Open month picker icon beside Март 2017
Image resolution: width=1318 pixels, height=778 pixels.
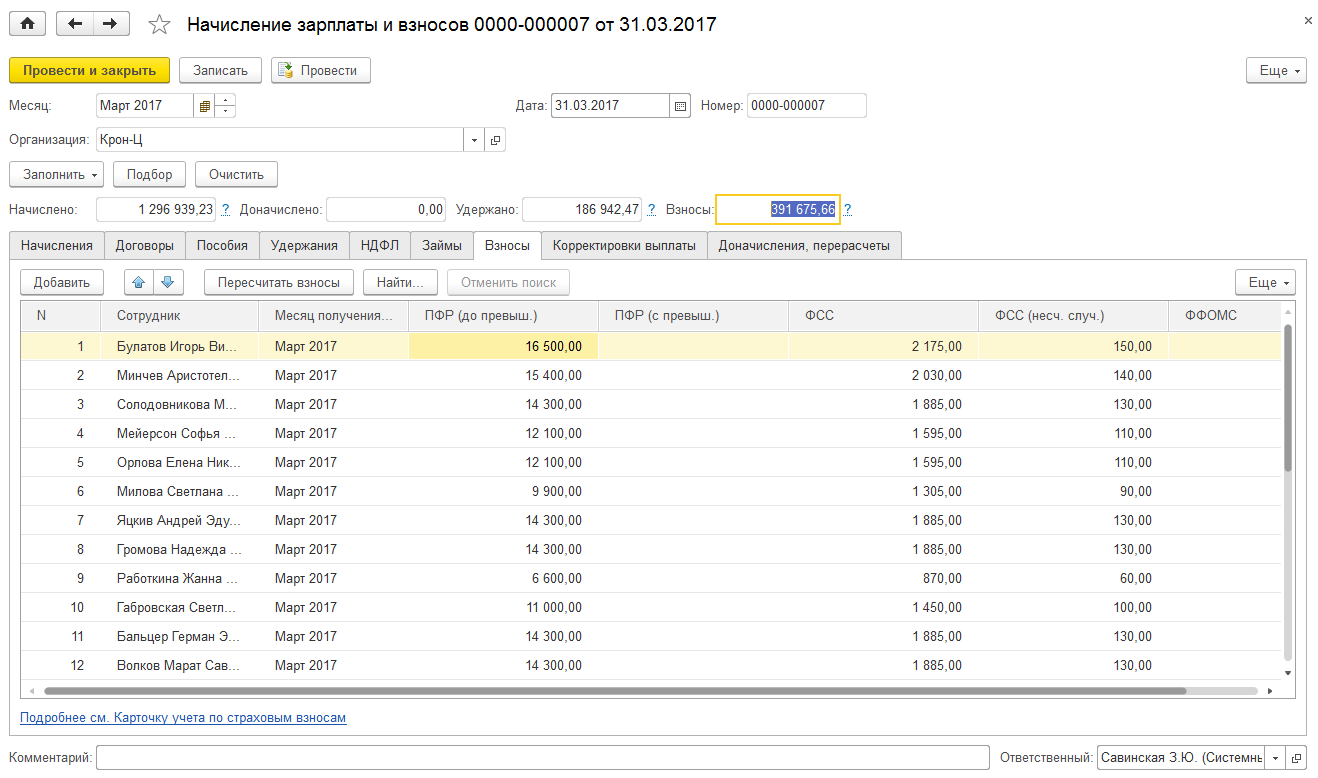tap(205, 105)
